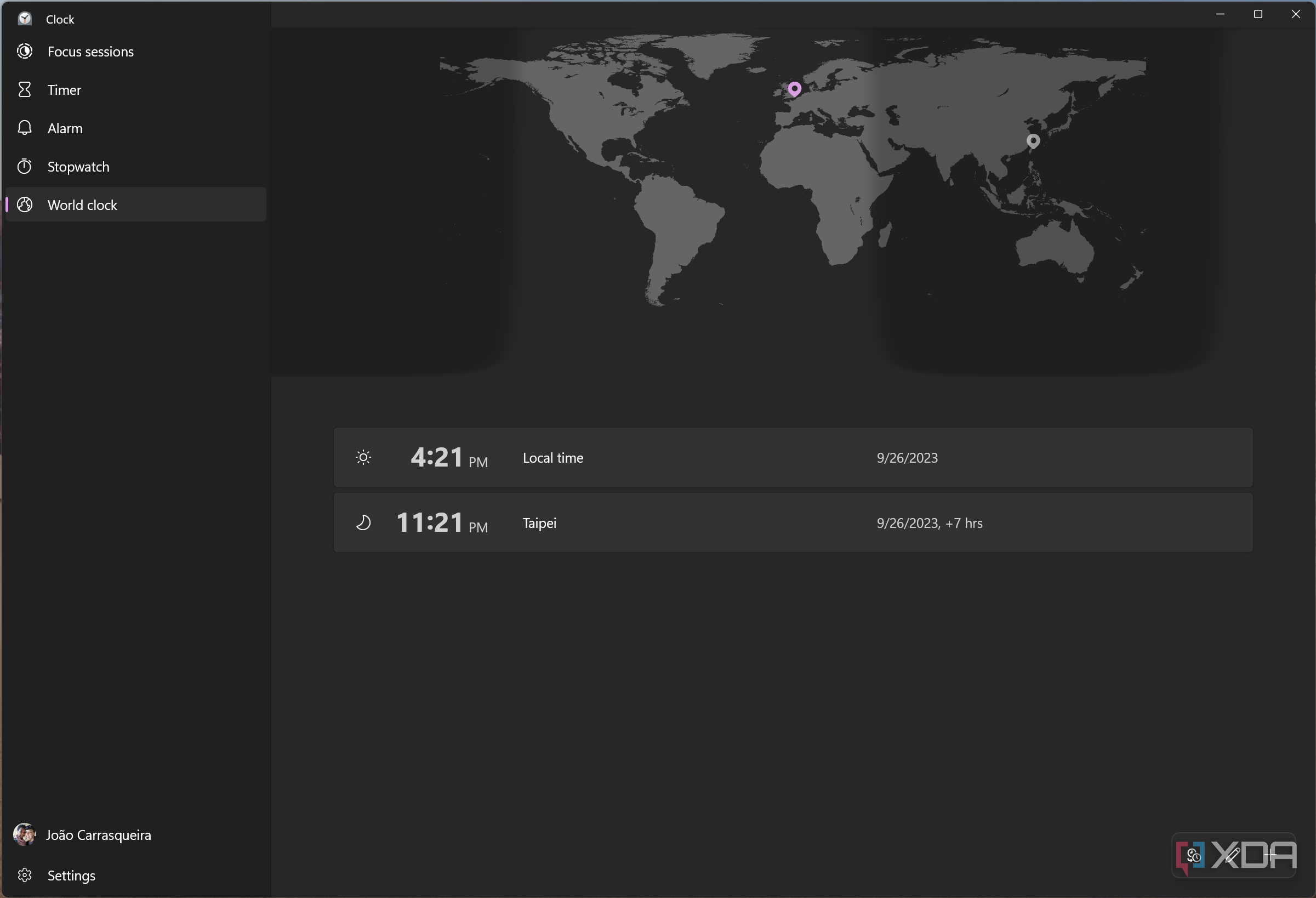Open Focus sessions from sidebar
Viewport: 1316px width, 898px height.
90,52
